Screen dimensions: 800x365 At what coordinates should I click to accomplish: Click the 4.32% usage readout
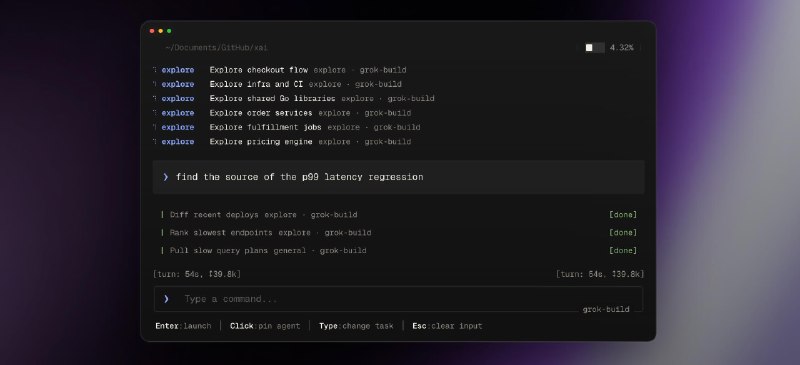coord(621,47)
